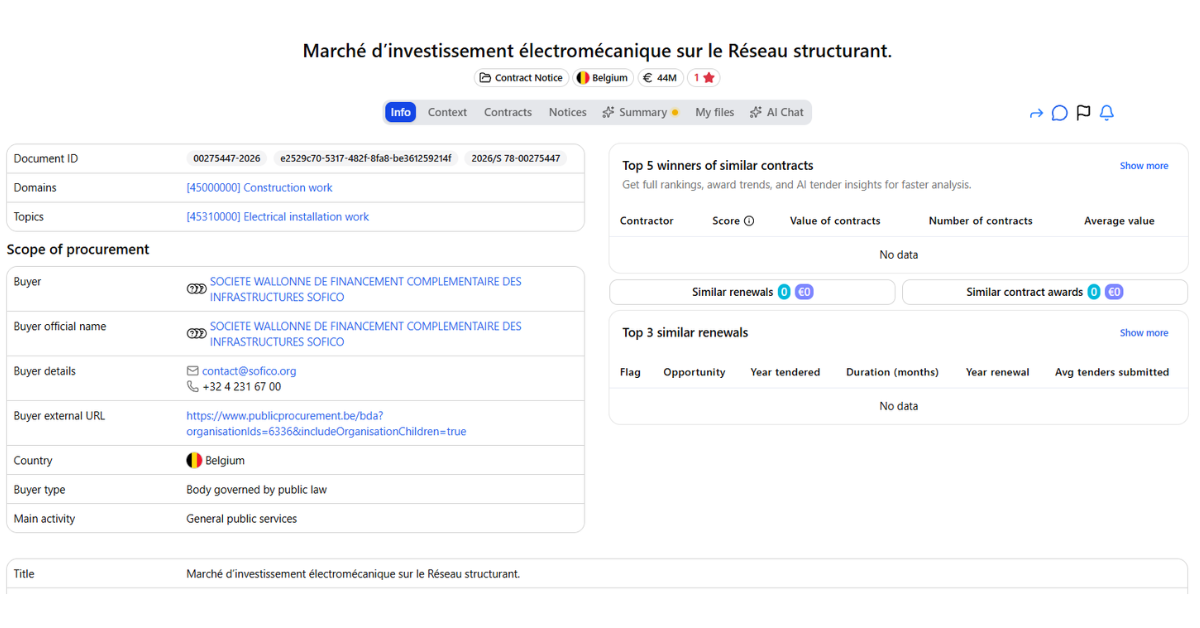Click the Summary tab sparkle icon
The image size is (1200, 628).
pos(608,113)
